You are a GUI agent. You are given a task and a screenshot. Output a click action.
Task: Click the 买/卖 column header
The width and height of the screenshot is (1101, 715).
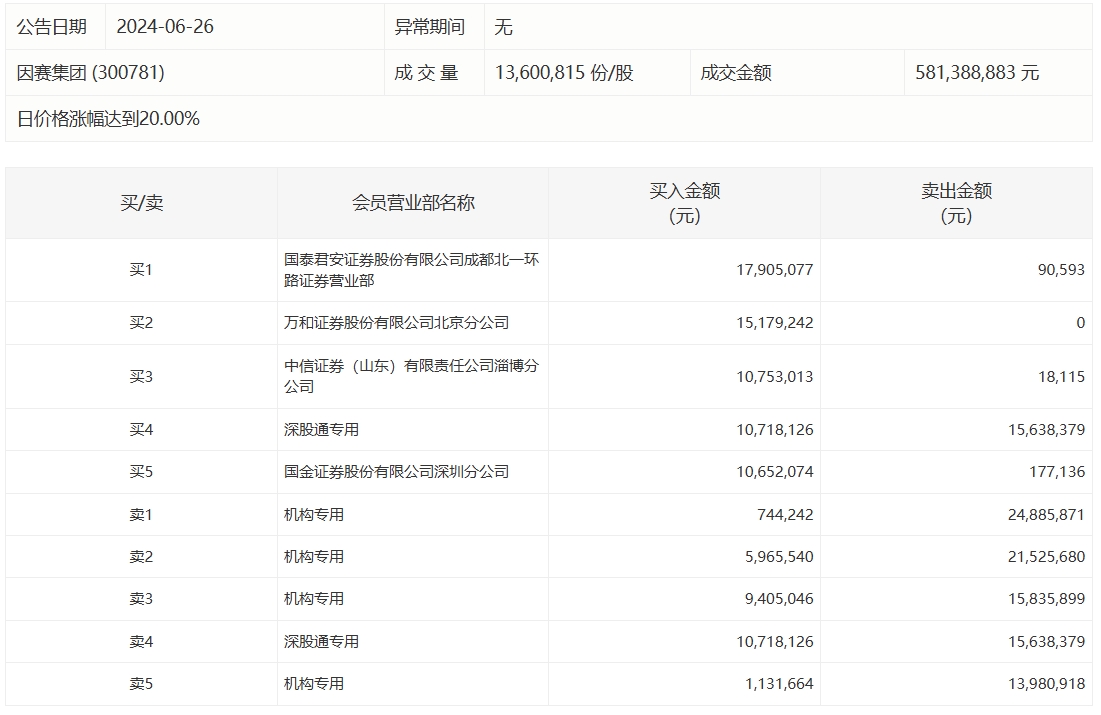(141, 203)
